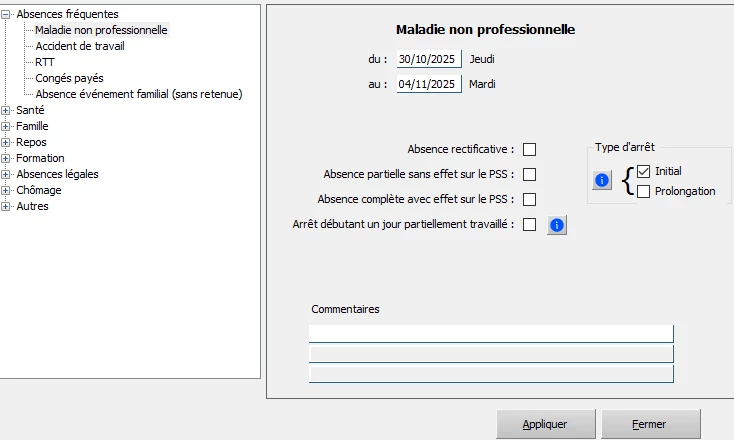The image size is (734, 440).
Task: Collapse the Absences fréquentes tree node
Action: point(7,15)
